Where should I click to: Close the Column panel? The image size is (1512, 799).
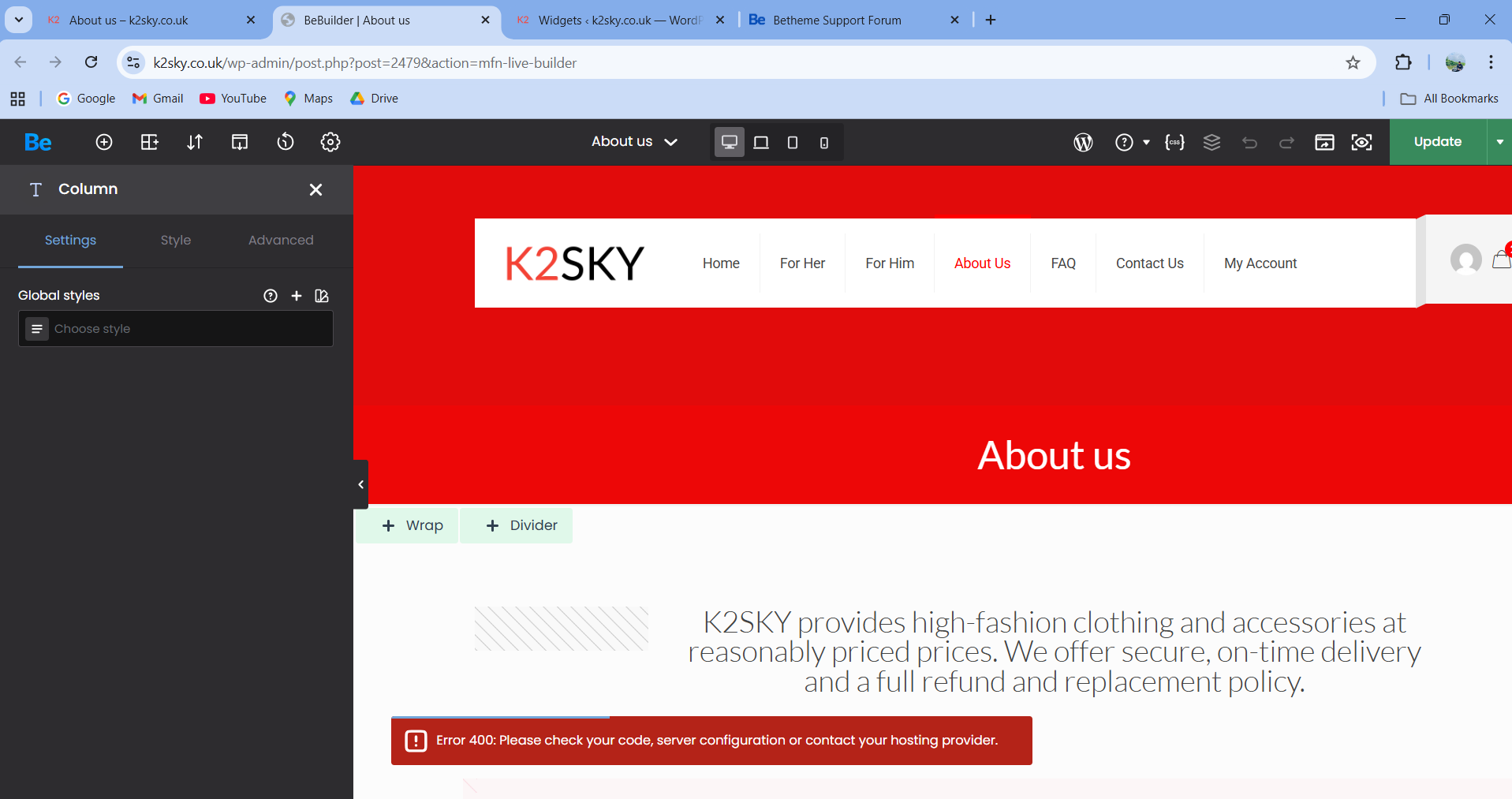click(315, 189)
